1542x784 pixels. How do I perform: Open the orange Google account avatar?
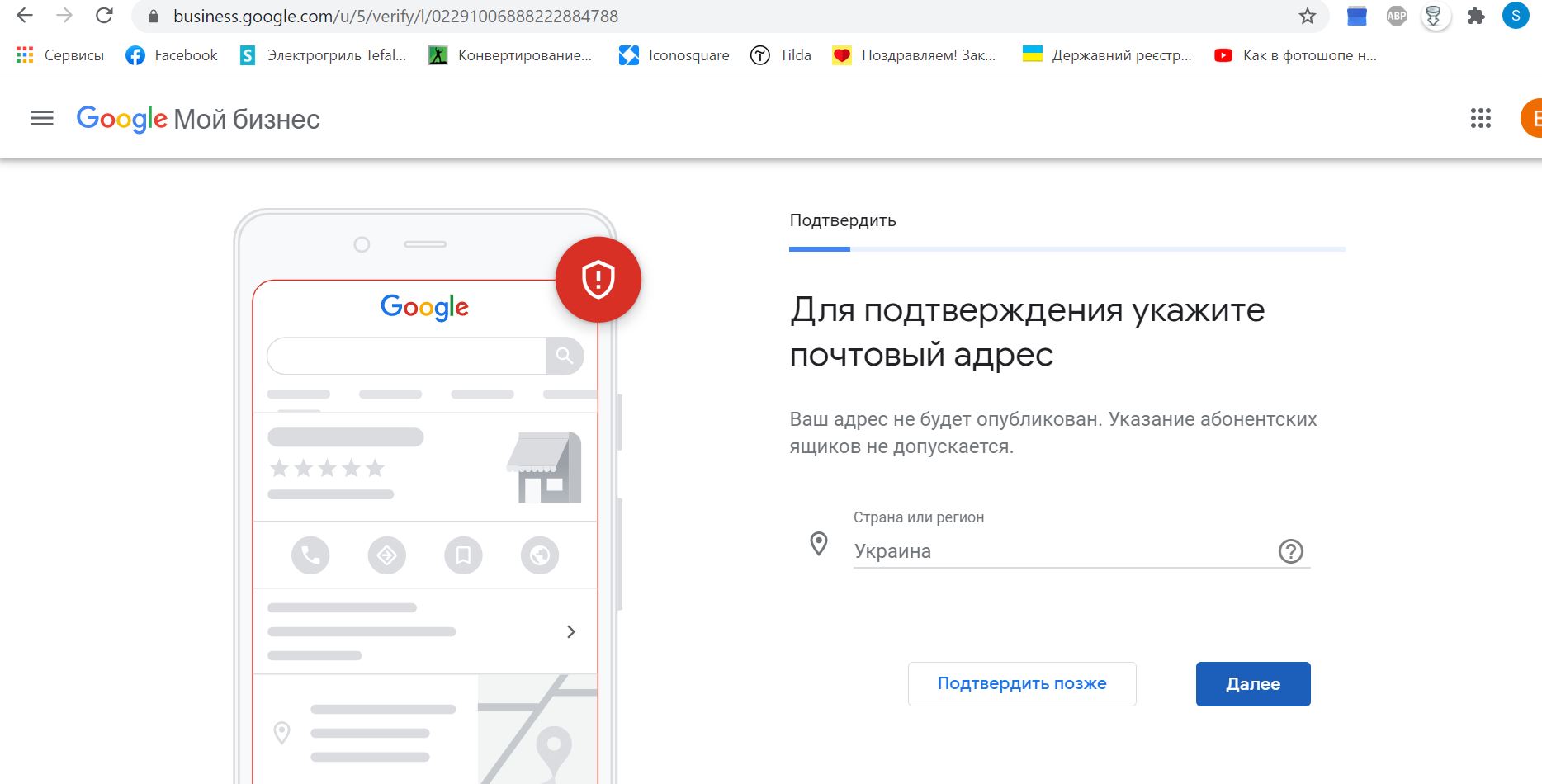tap(1531, 118)
